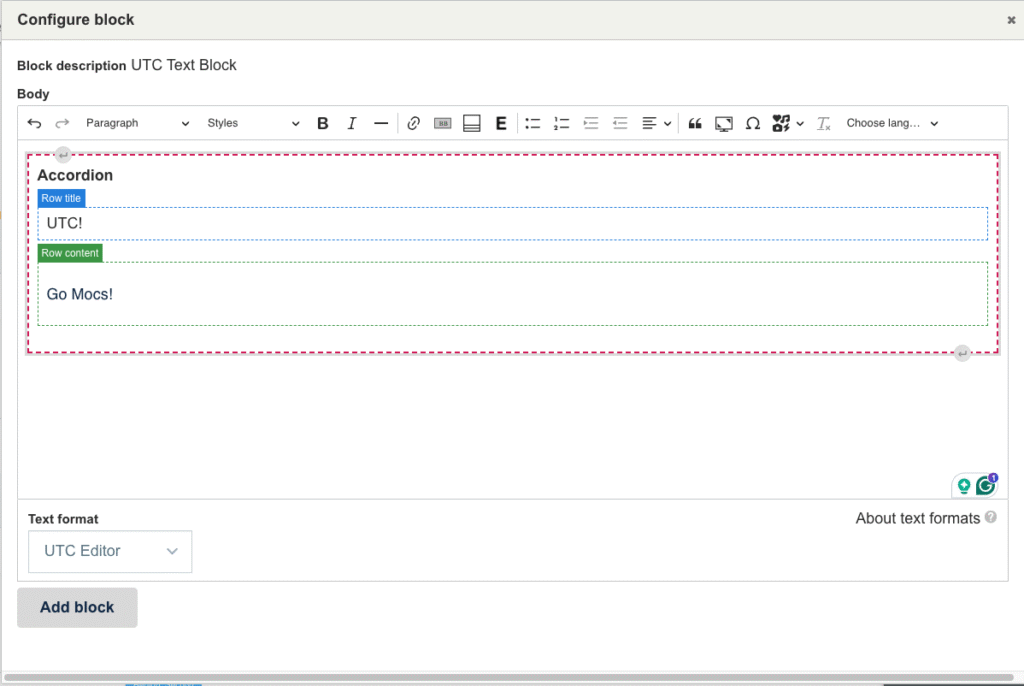Click the remove formatting icon
Screen dimensions: 1024x686
point(824,123)
